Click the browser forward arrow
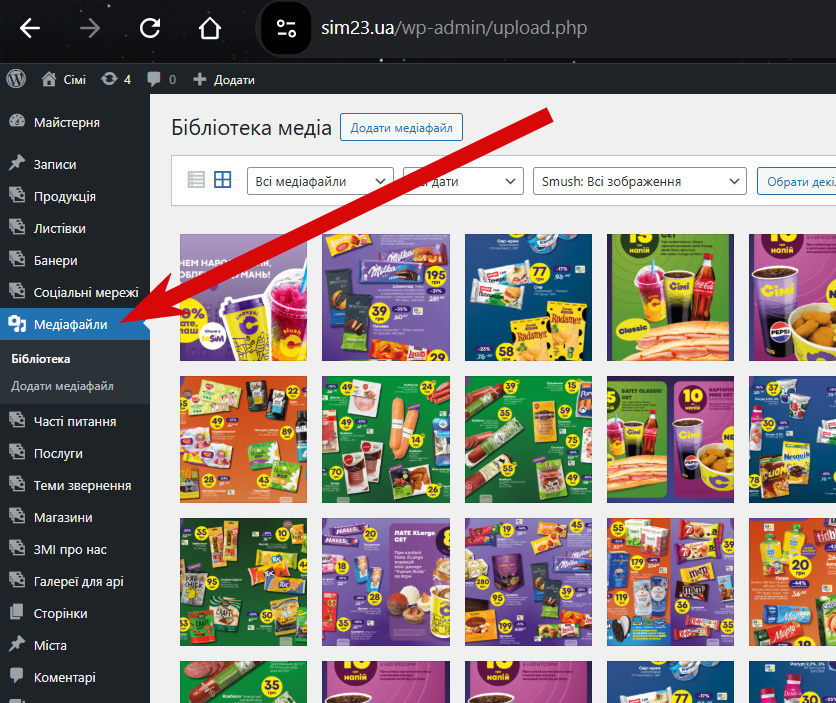 [x=90, y=28]
